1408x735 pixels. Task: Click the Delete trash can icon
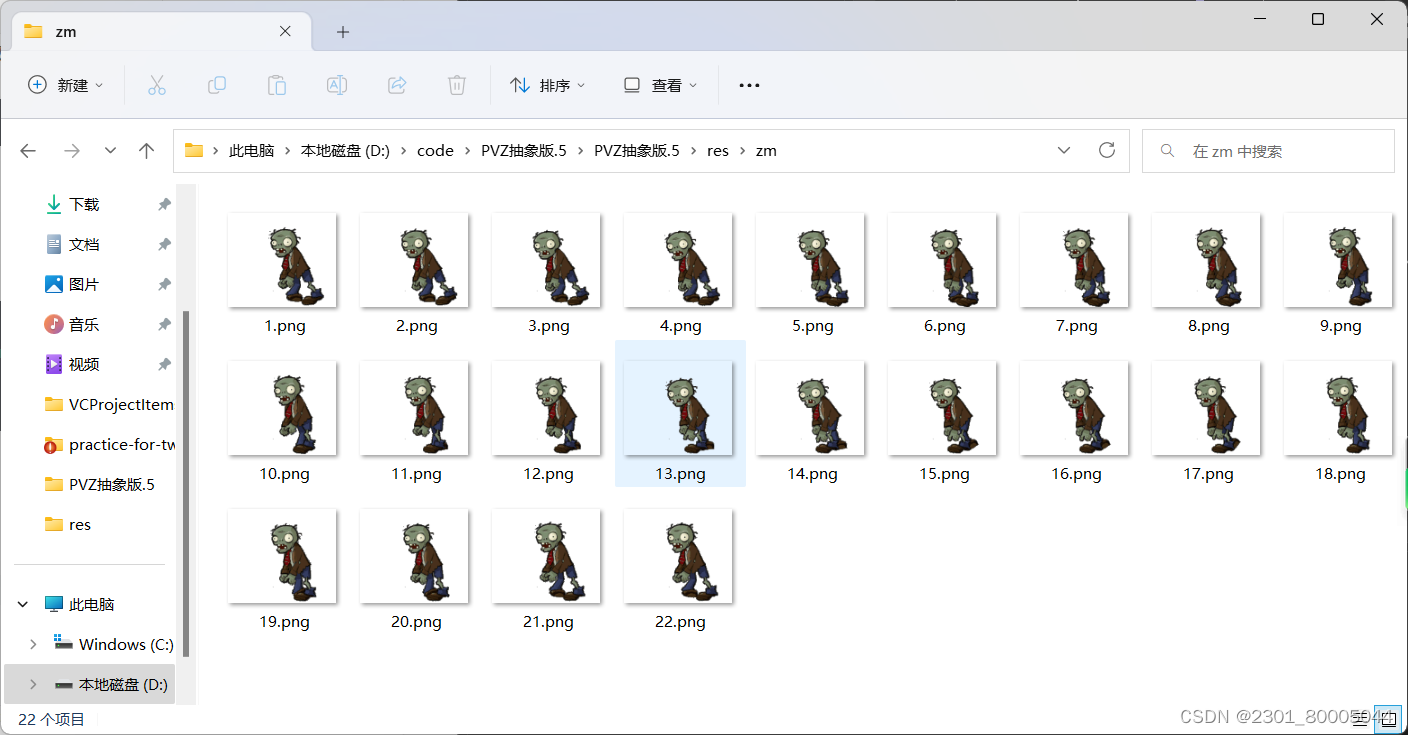coord(457,85)
